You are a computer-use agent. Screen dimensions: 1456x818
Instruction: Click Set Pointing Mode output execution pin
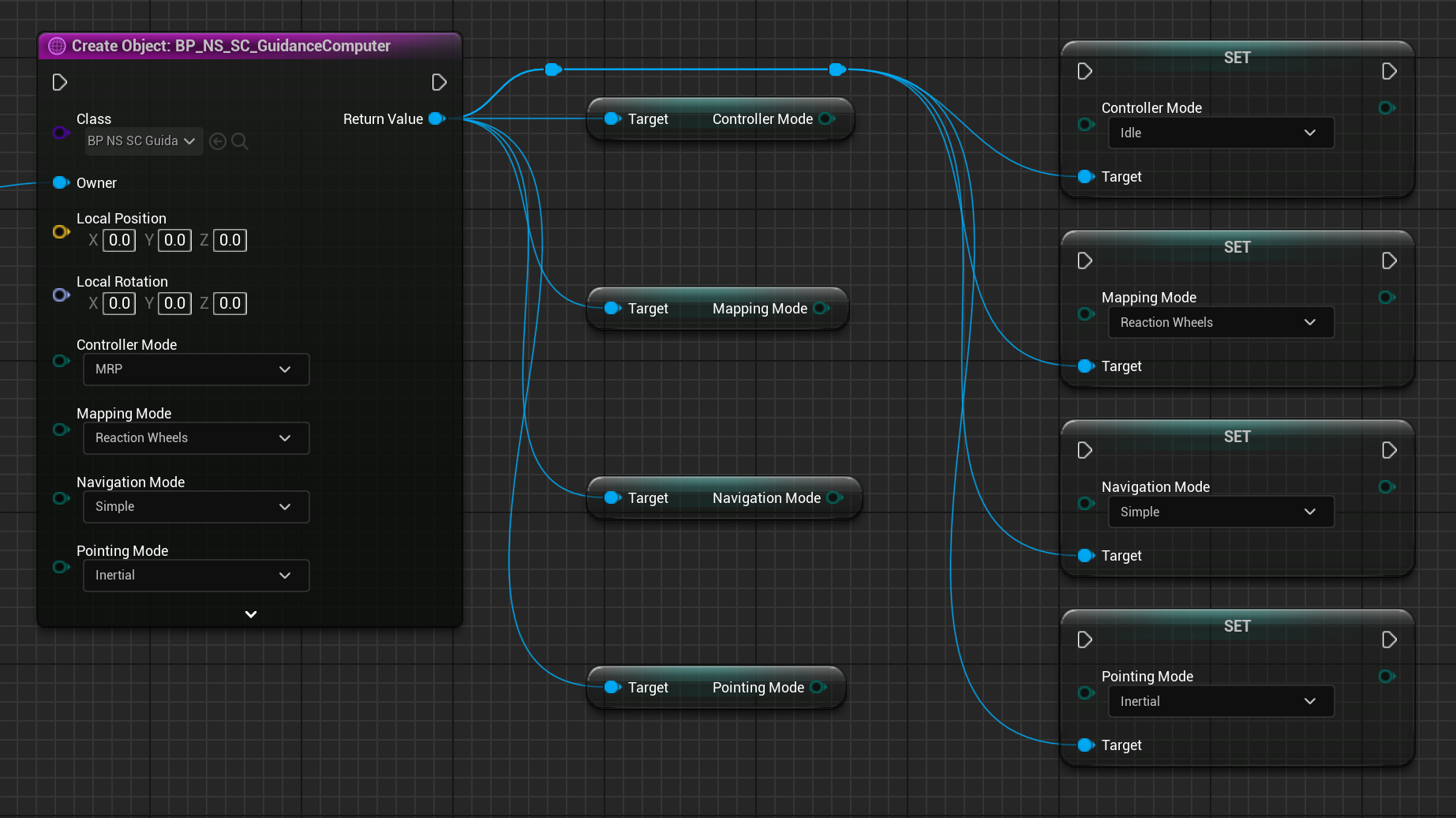pos(1389,640)
